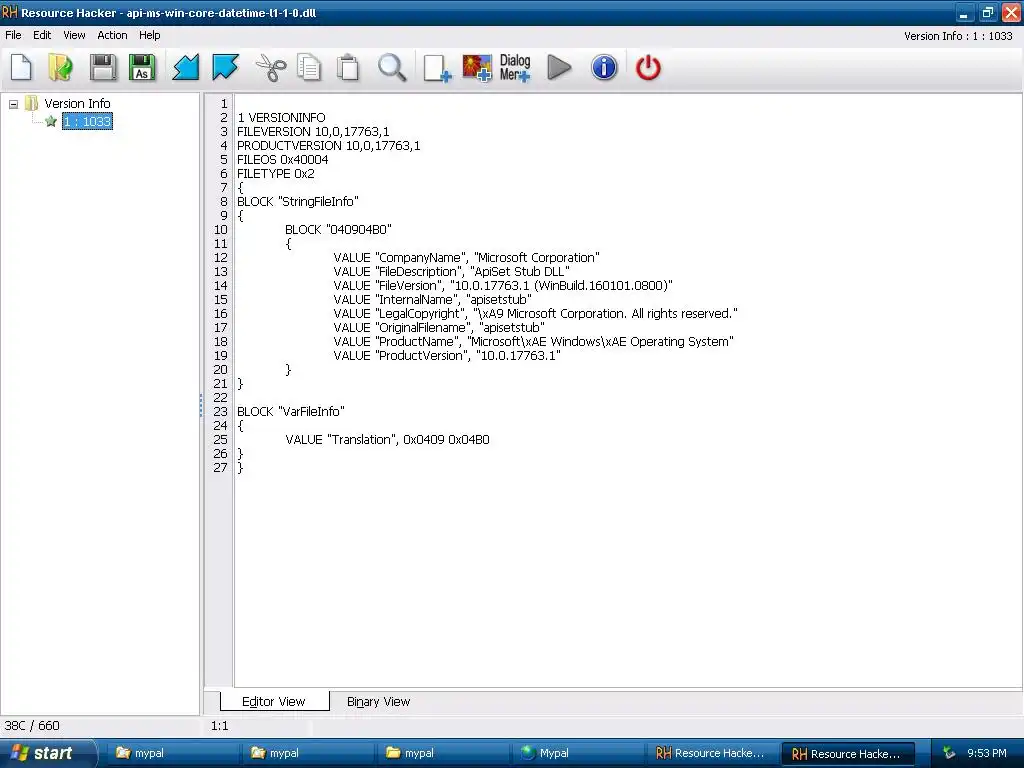Click the 1:1 cursor position status entry
The width and height of the screenshot is (1024, 768).
coord(219,726)
